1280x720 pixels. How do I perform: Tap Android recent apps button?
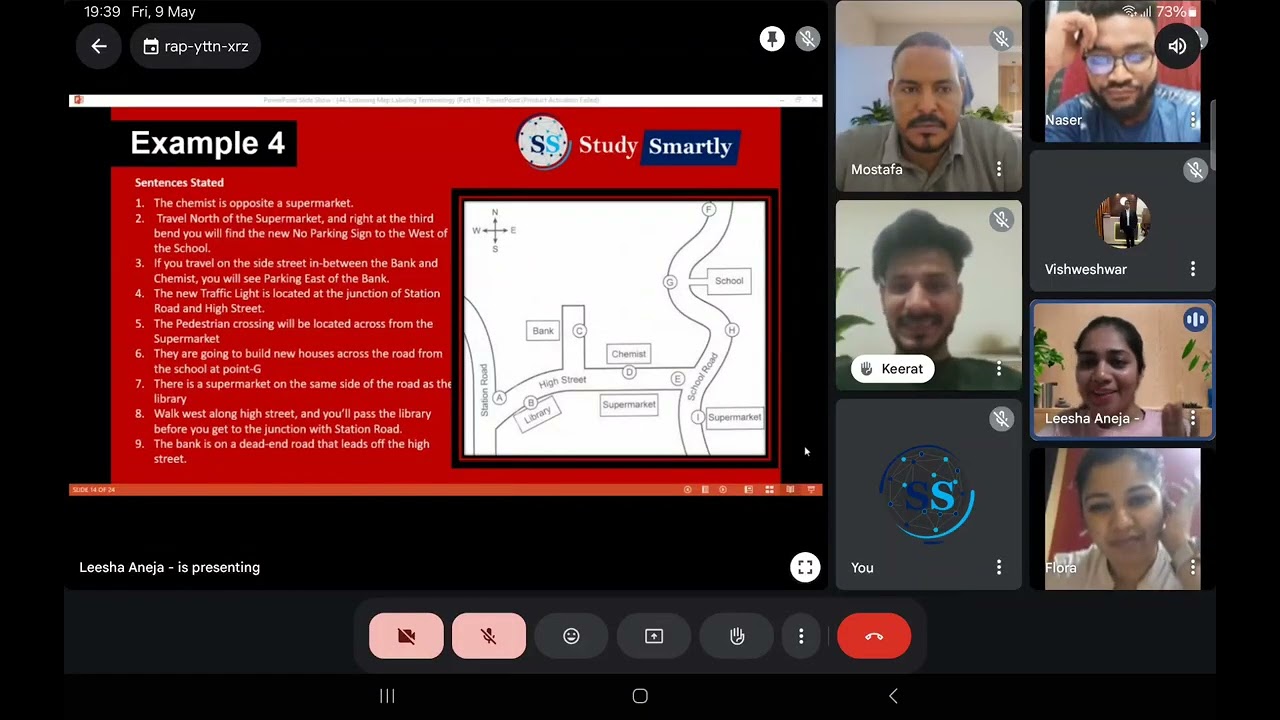(387, 696)
